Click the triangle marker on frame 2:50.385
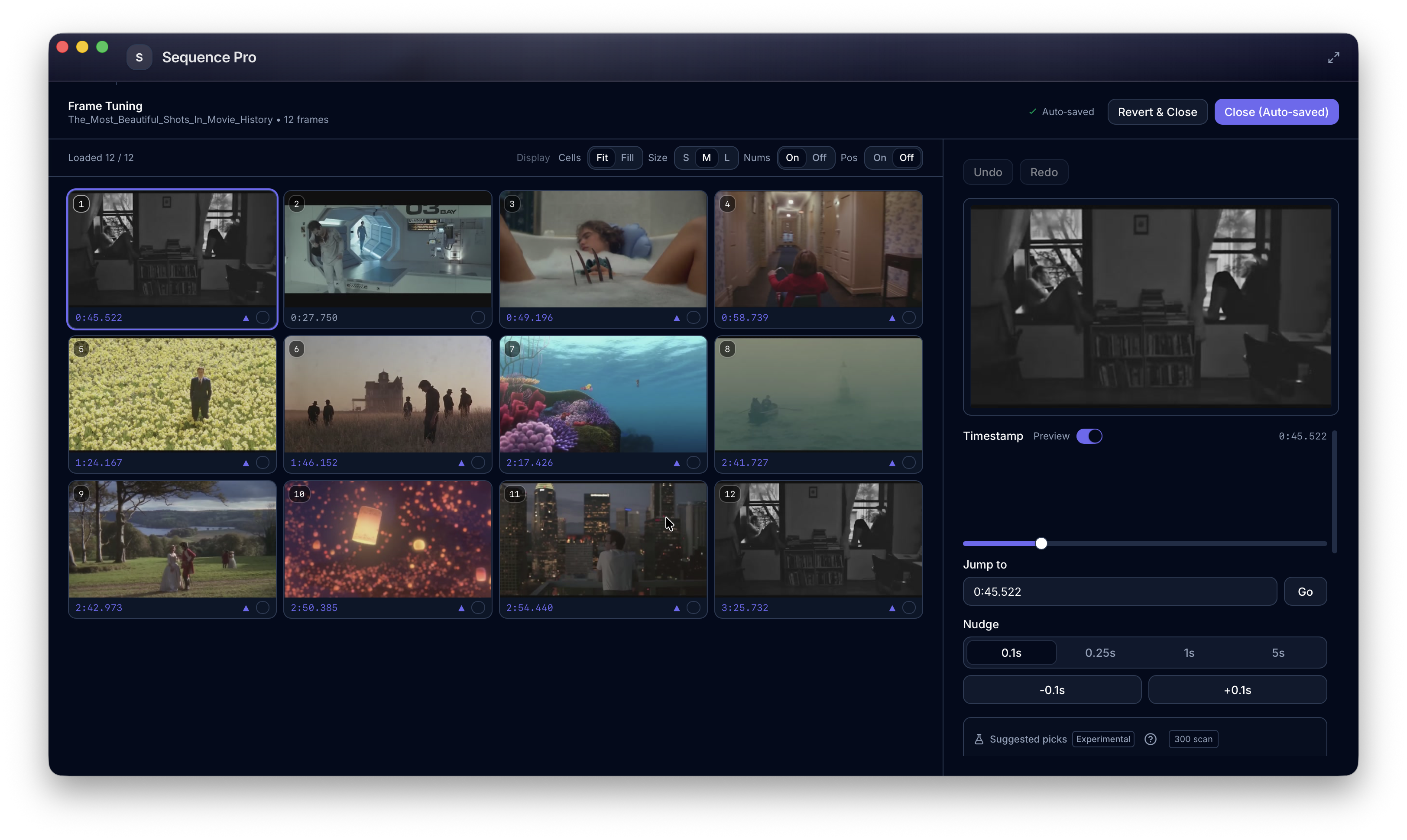The width and height of the screenshot is (1407, 840). 461,608
